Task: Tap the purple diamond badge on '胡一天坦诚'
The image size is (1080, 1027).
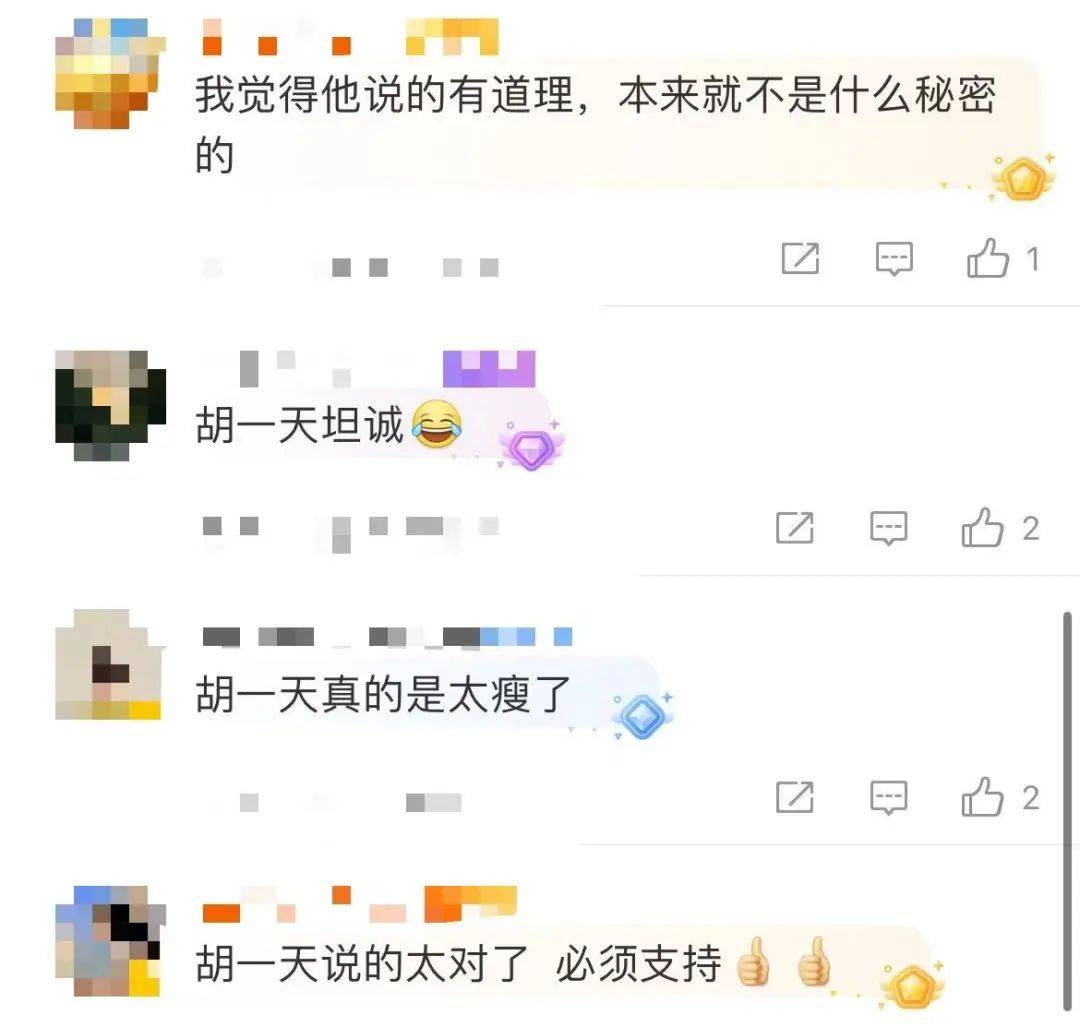Action: point(532,448)
